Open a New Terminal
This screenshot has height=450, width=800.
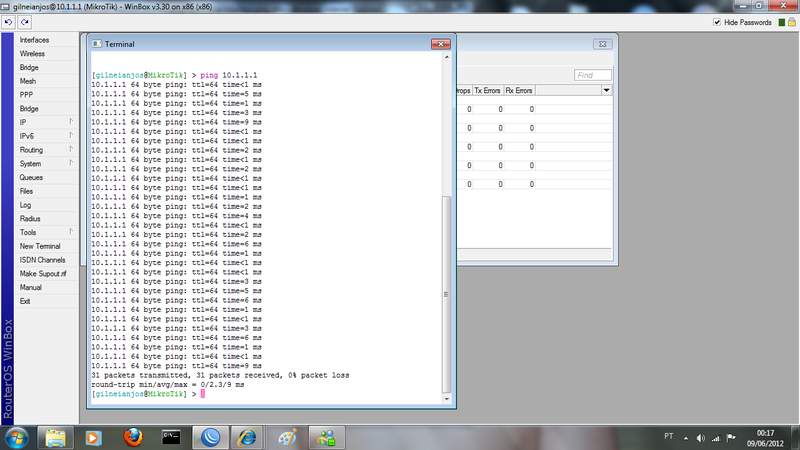click(x=40, y=246)
